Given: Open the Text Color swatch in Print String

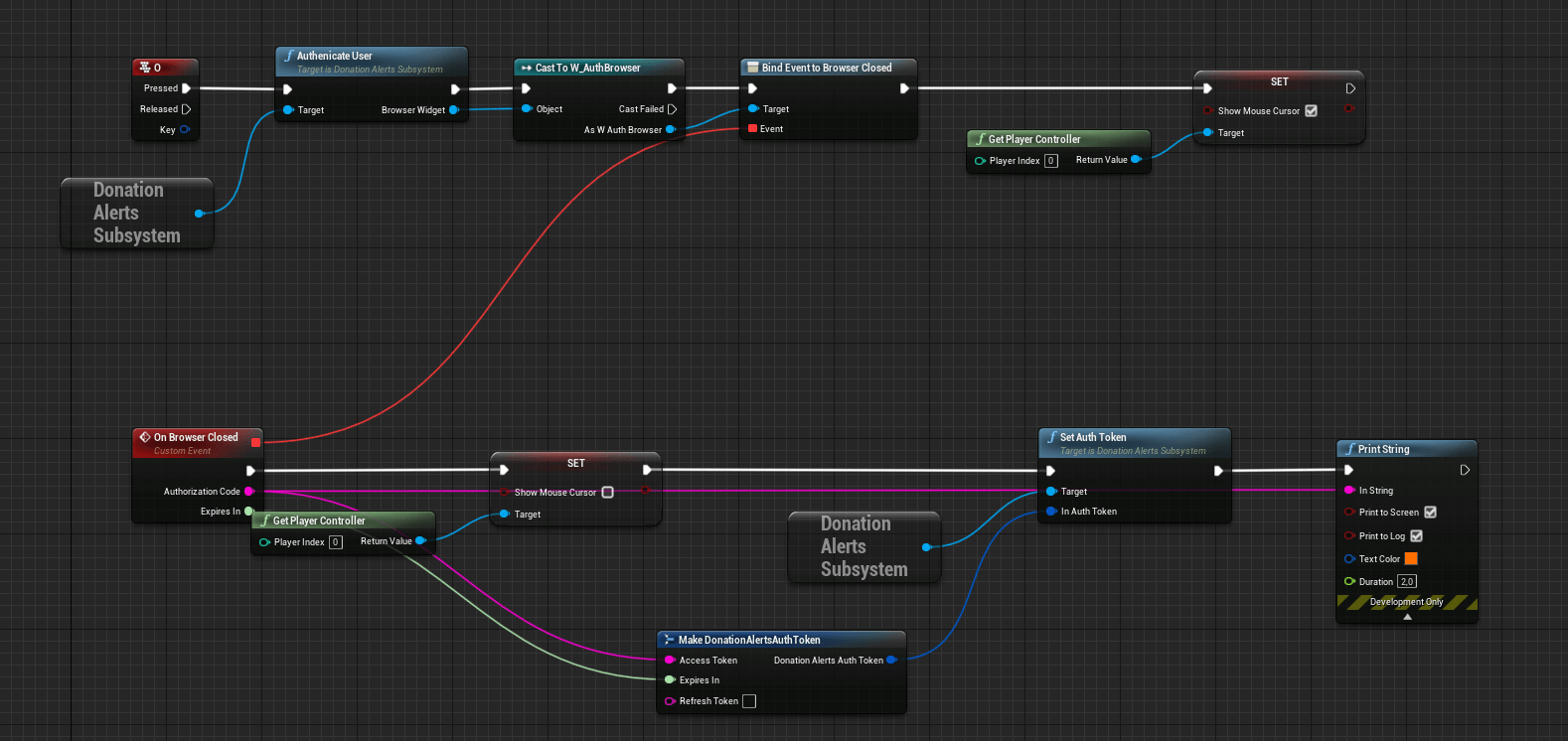Looking at the screenshot, I should [1411, 559].
